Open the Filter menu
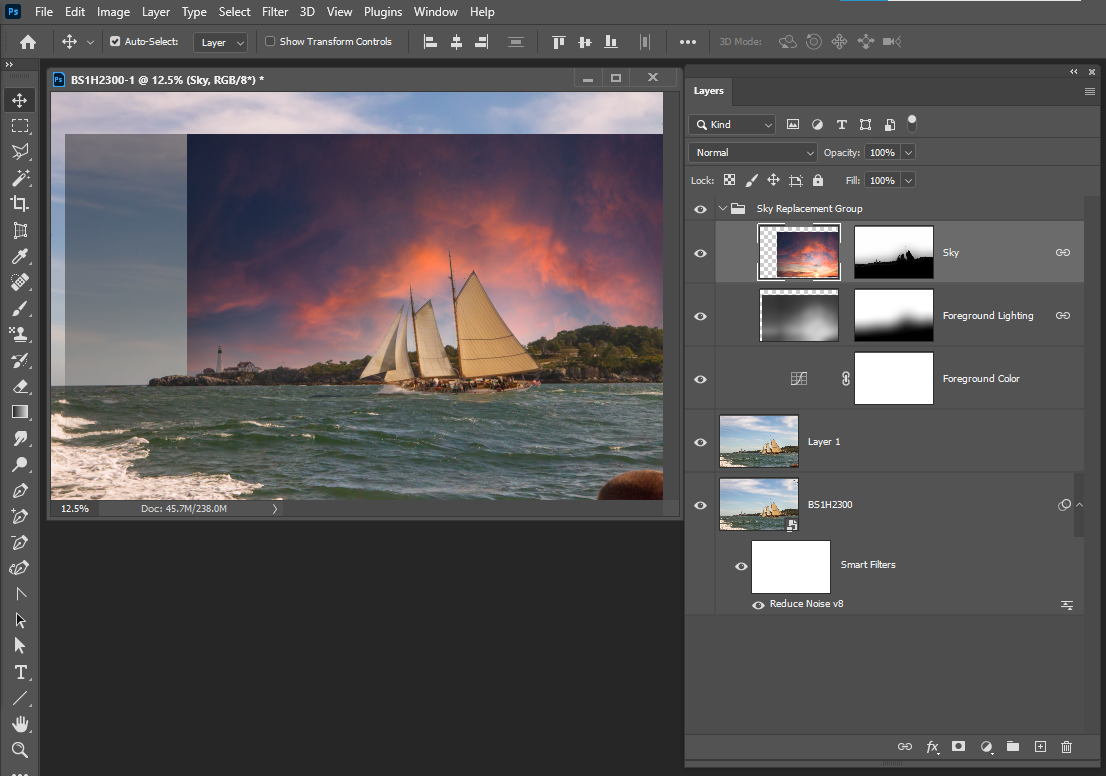 point(275,11)
